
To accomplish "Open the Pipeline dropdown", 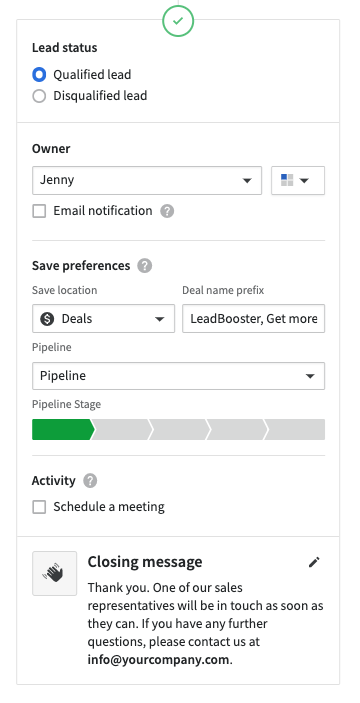I will [178, 376].
